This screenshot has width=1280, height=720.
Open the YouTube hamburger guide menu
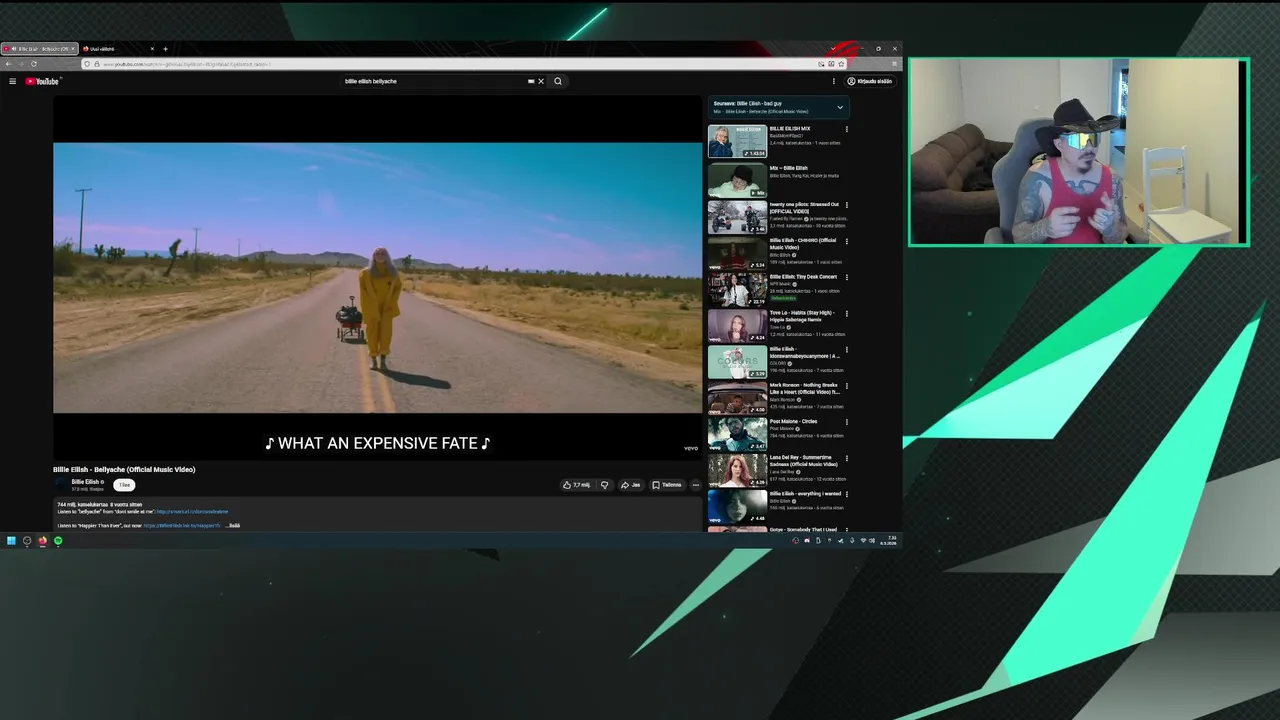(x=12, y=81)
